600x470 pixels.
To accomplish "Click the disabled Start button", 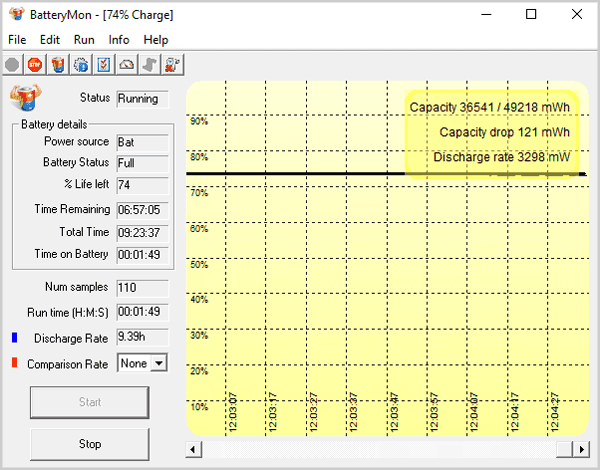I will tap(90, 402).
